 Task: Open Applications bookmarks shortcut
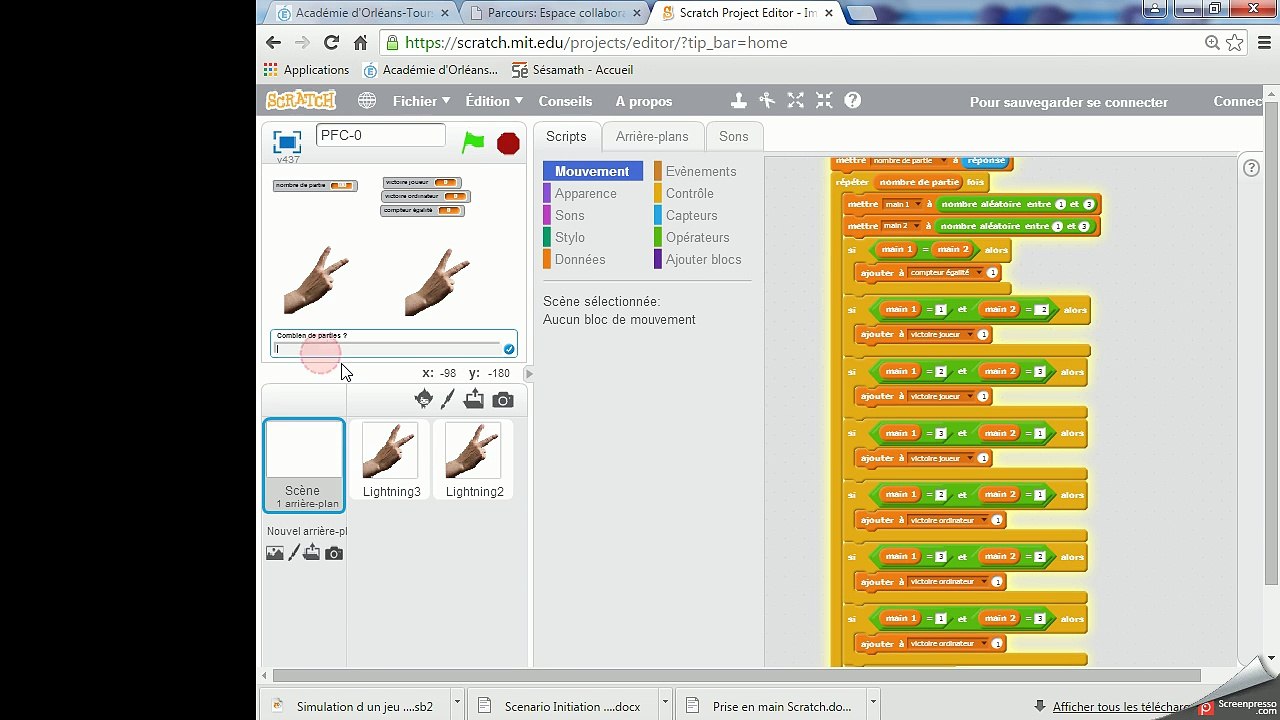(x=307, y=70)
